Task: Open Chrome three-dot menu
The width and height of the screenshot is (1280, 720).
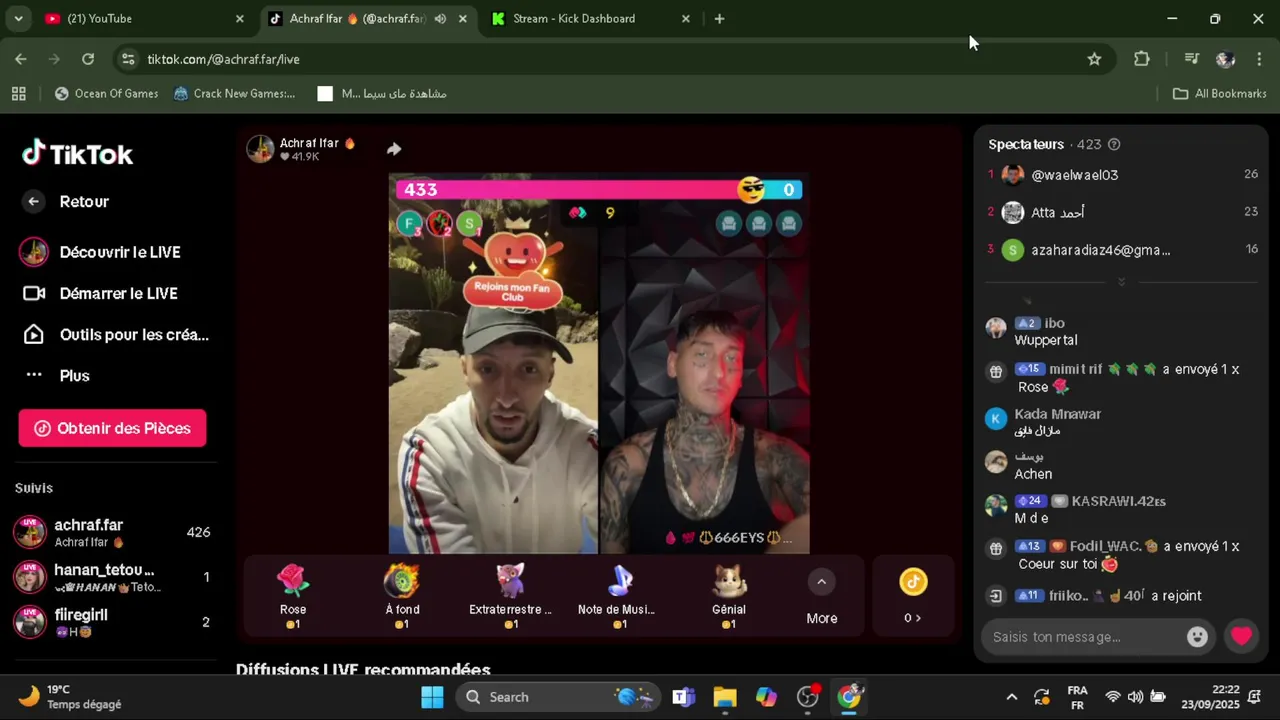Action: tap(1259, 59)
